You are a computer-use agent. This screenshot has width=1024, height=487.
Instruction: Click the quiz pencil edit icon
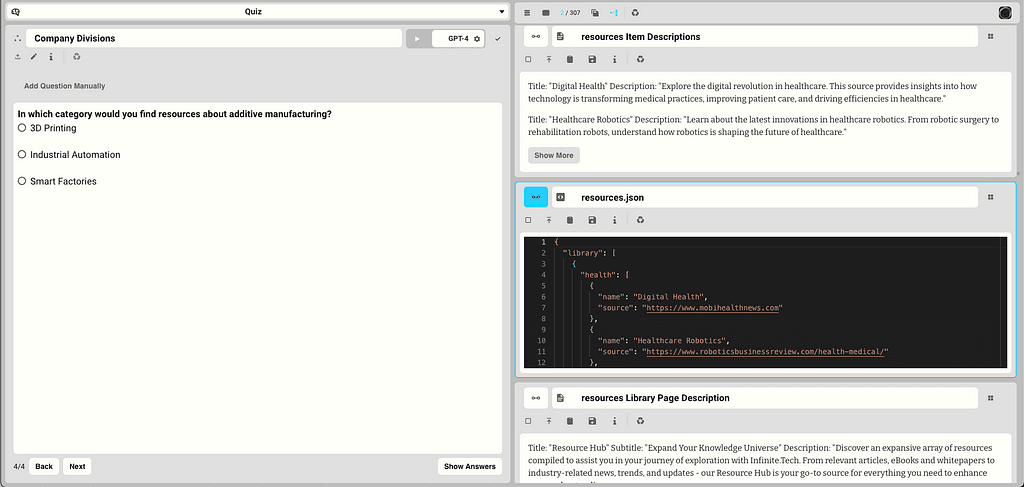[34, 57]
